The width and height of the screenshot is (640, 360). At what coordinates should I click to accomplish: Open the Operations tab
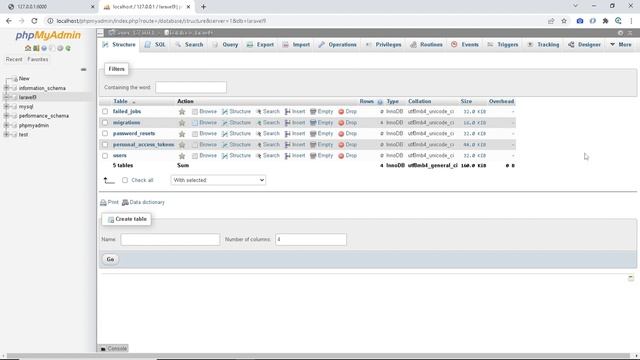(338, 44)
